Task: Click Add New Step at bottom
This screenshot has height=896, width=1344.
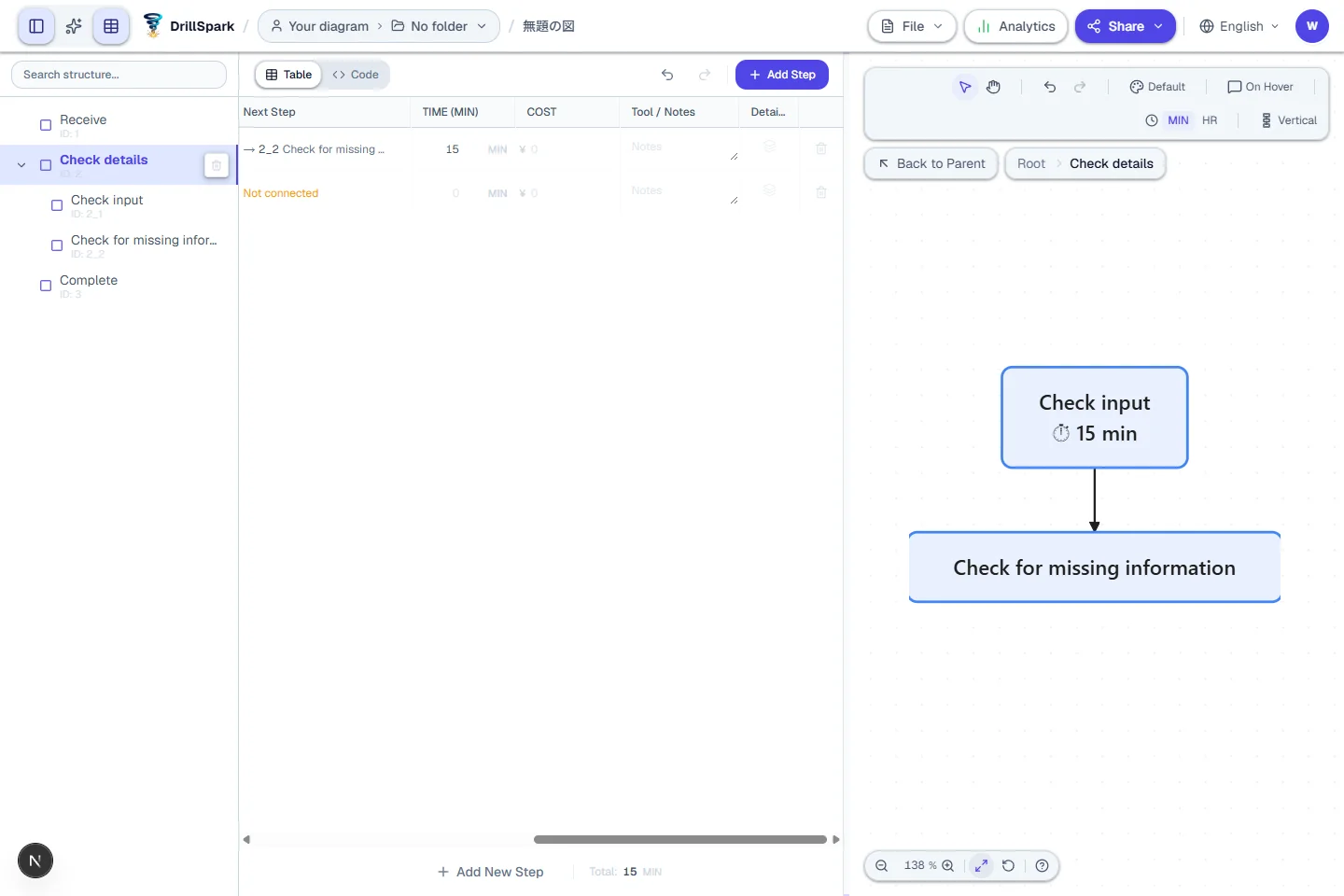Action: click(x=491, y=872)
